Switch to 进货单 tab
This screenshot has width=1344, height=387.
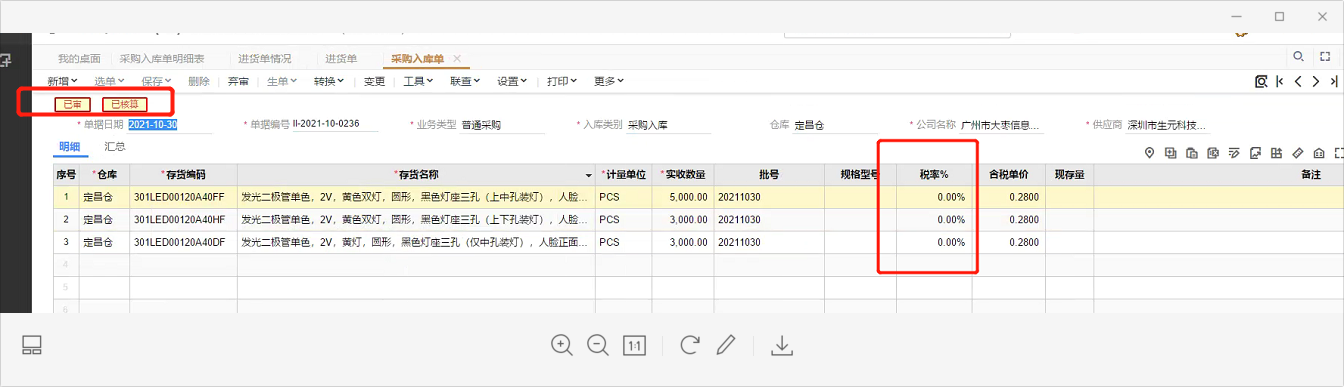[341, 59]
